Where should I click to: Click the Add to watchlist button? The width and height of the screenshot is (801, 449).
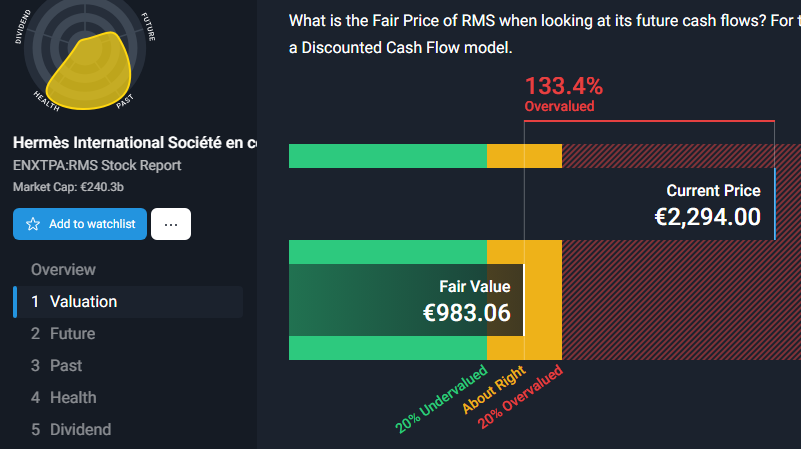coord(80,224)
